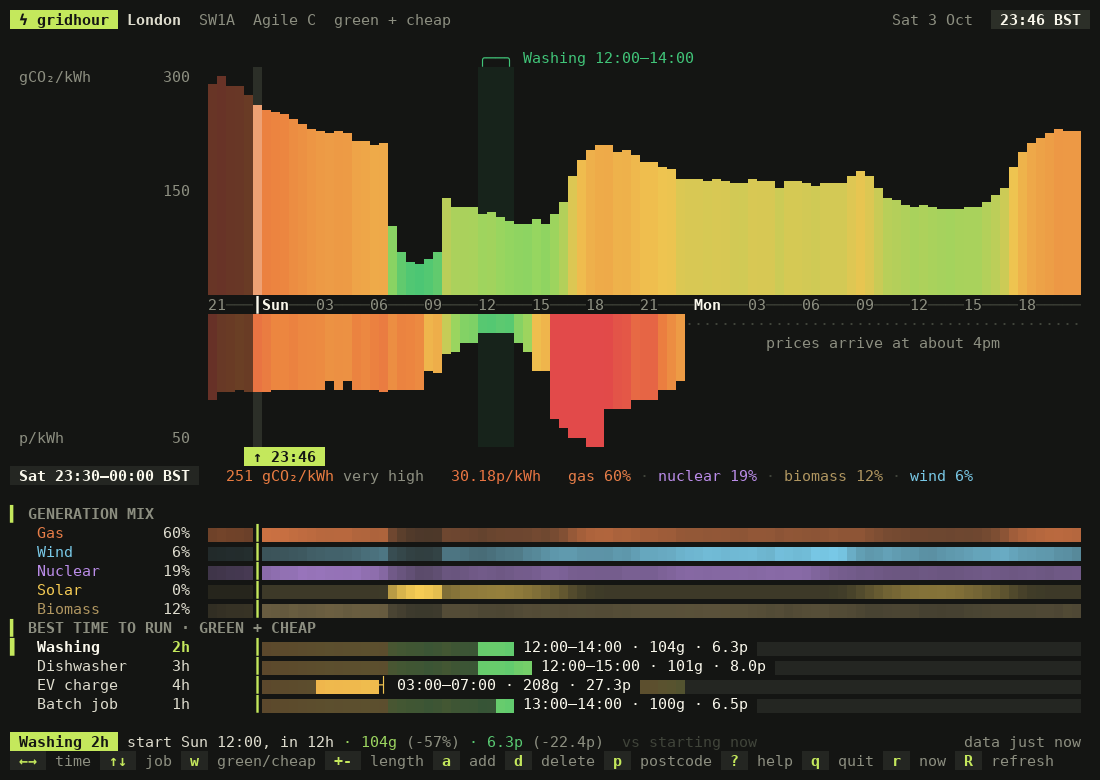Select the EV charge job row
Image resolution: width=1100 pixels, height=780 pixels.
[546, 685]
